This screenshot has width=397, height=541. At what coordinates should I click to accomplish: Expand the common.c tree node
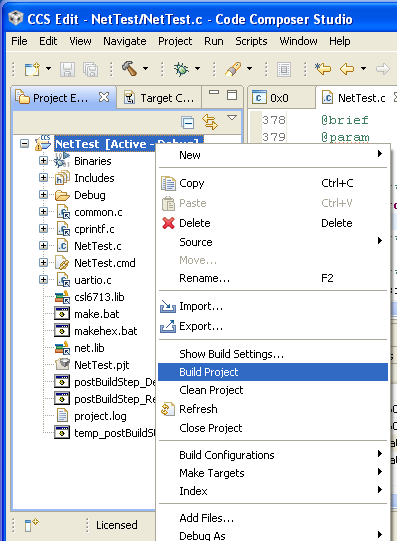point(43,212)
